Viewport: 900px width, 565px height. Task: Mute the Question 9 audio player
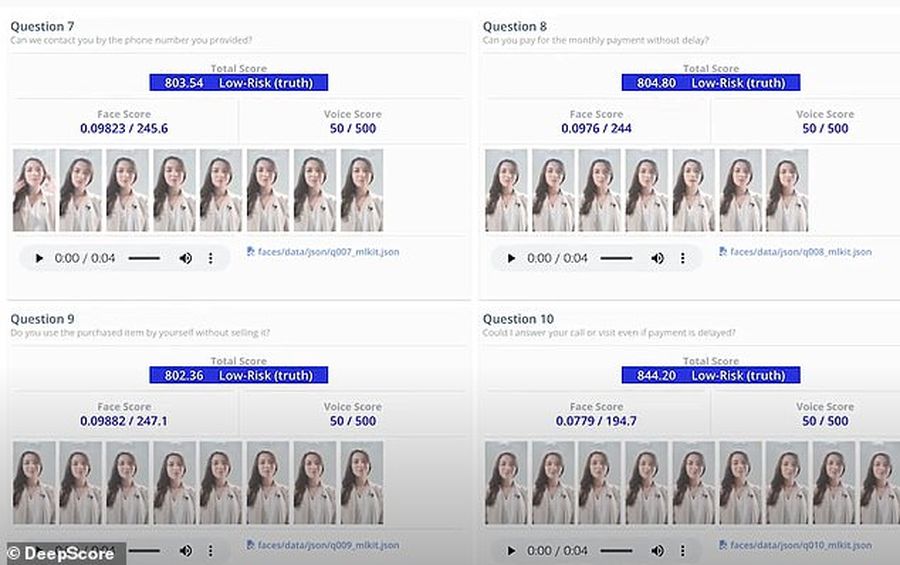185,551
